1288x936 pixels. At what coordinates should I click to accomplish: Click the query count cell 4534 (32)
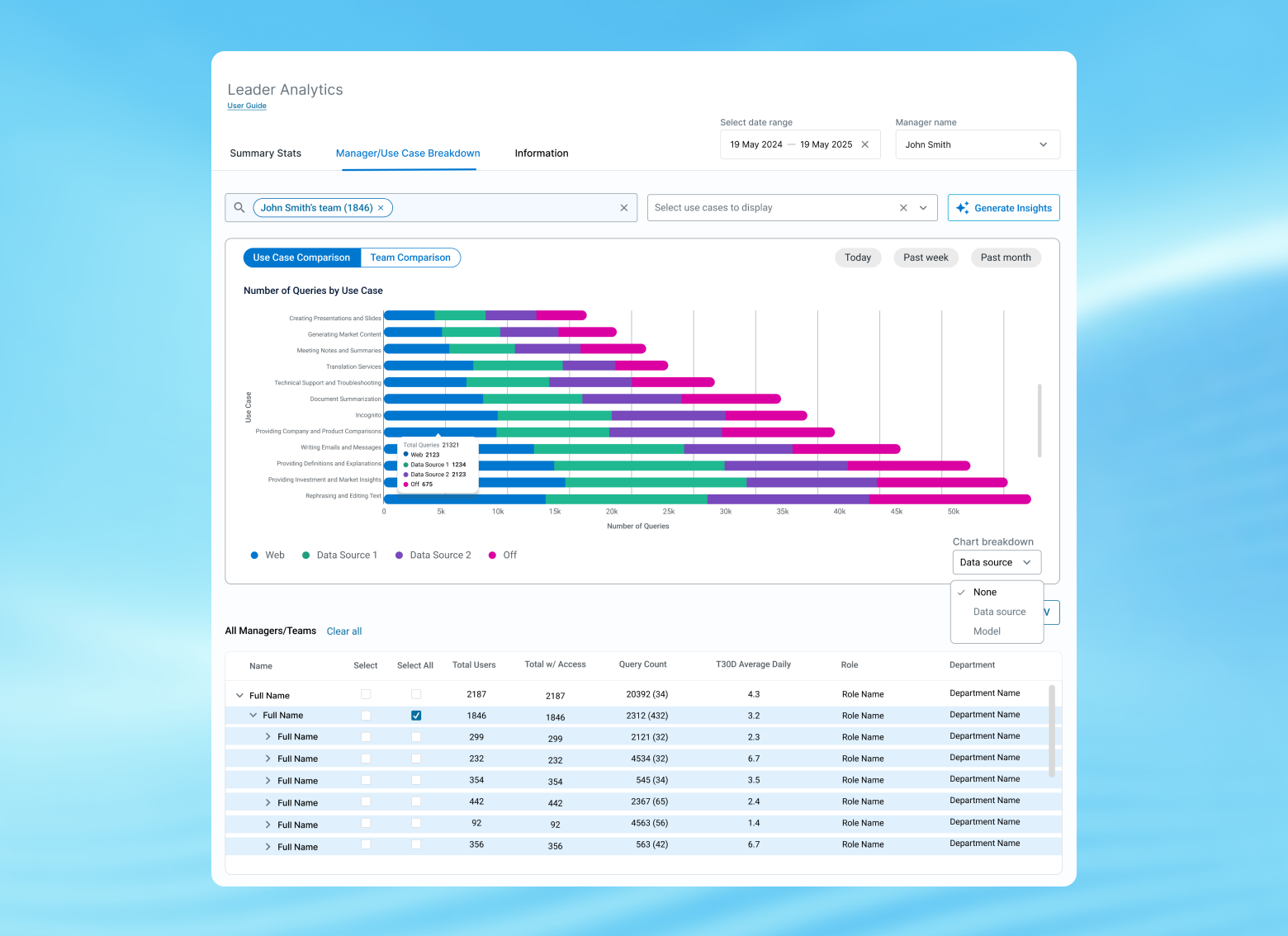pyautogui.click(x=650, y=759)
